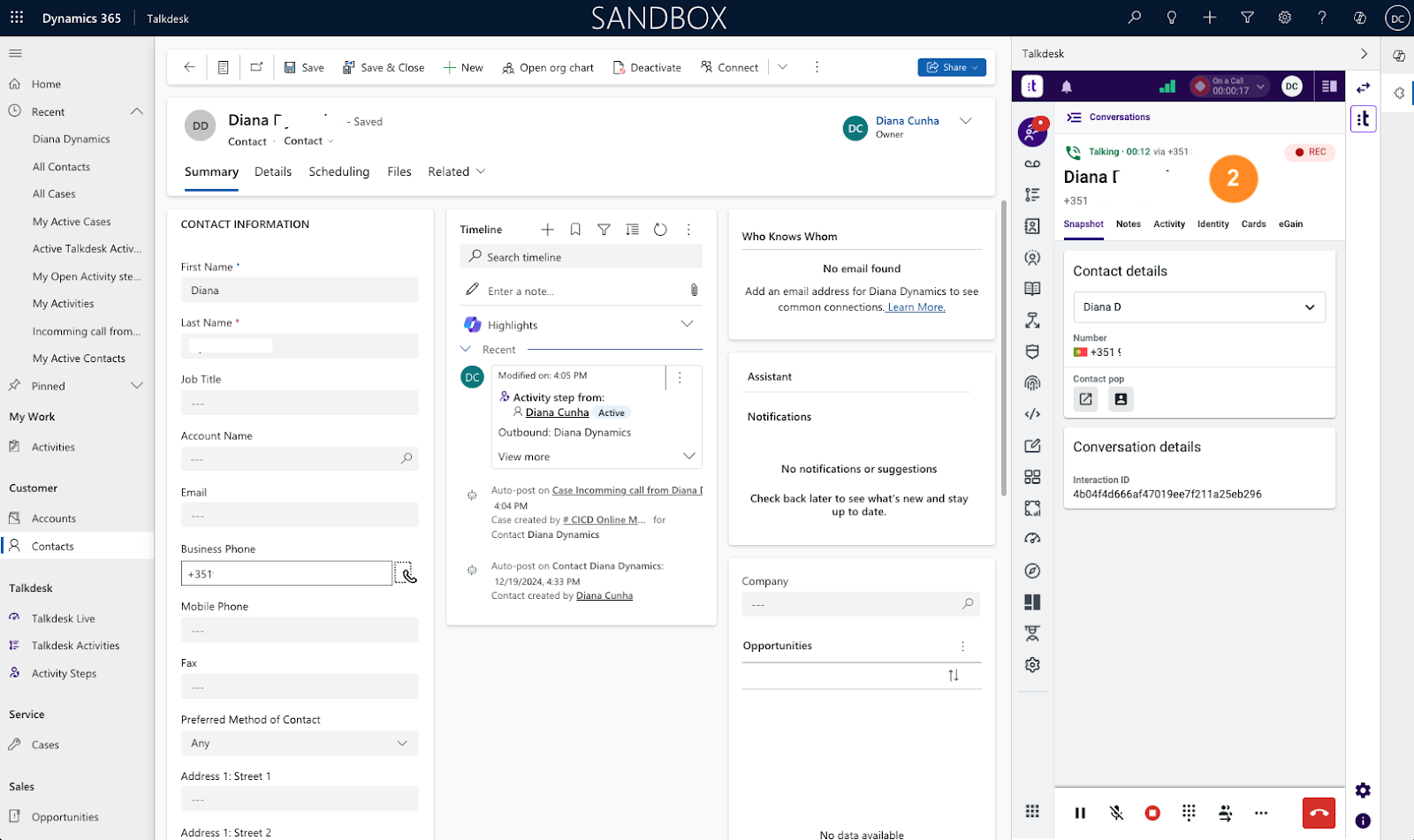Image resolution: width=1414 pixels, height=840 pixels.
Task: Open Activity Steps in sidebar
Action: (64, 673)
